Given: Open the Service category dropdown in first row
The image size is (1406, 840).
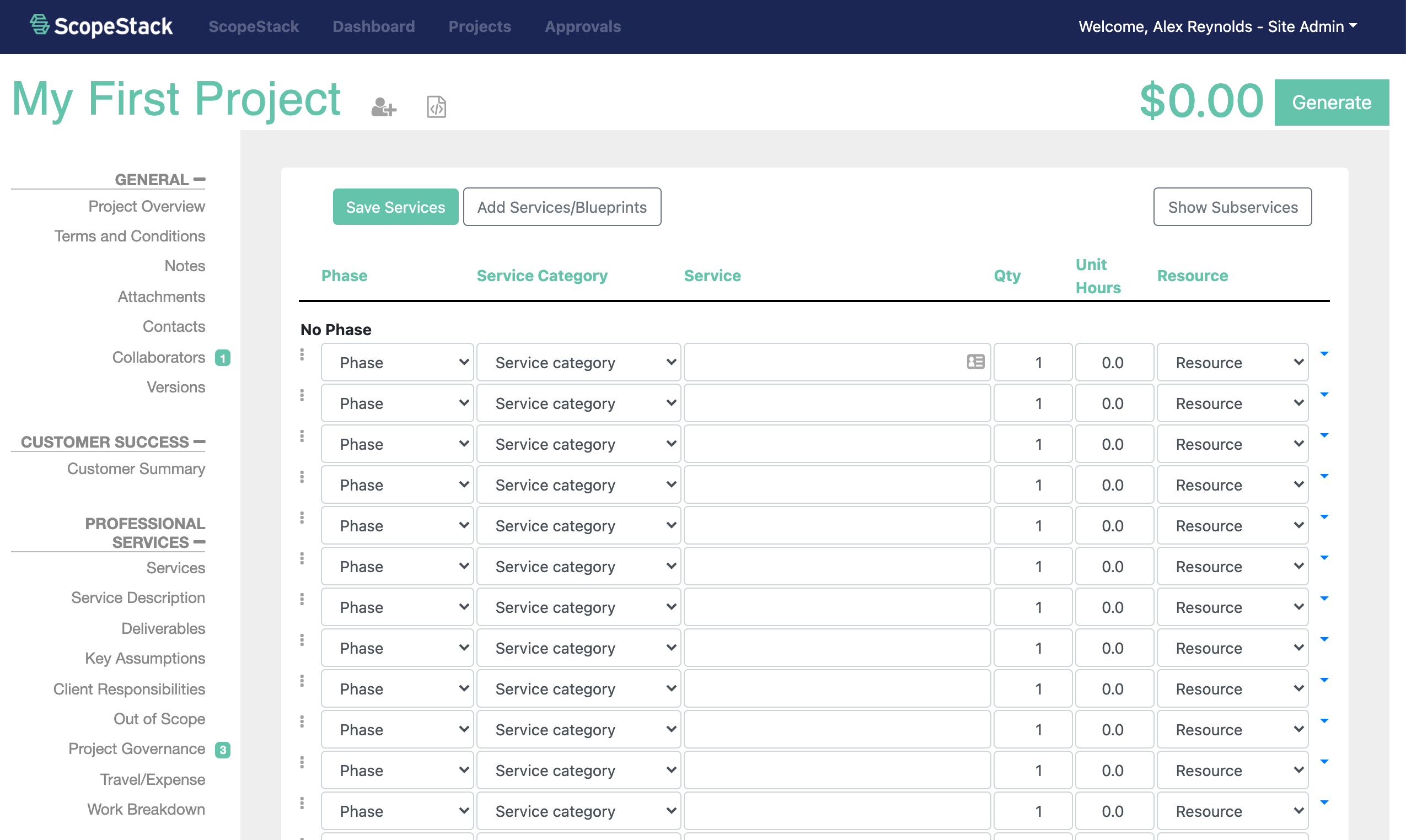Looking at the screenshot, I should 579,362.
